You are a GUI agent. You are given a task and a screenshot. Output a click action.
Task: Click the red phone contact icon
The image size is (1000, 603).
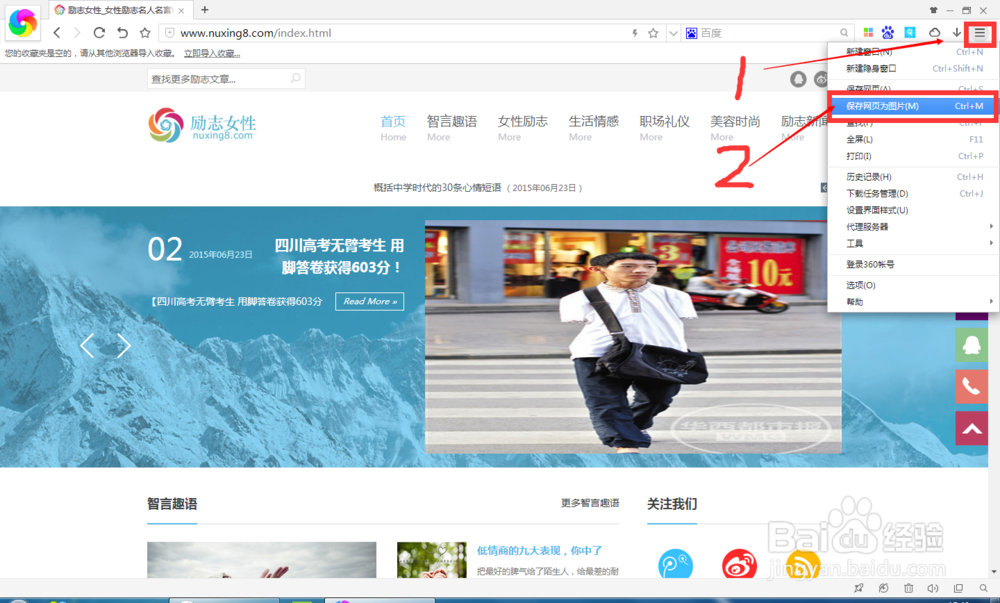971,386
